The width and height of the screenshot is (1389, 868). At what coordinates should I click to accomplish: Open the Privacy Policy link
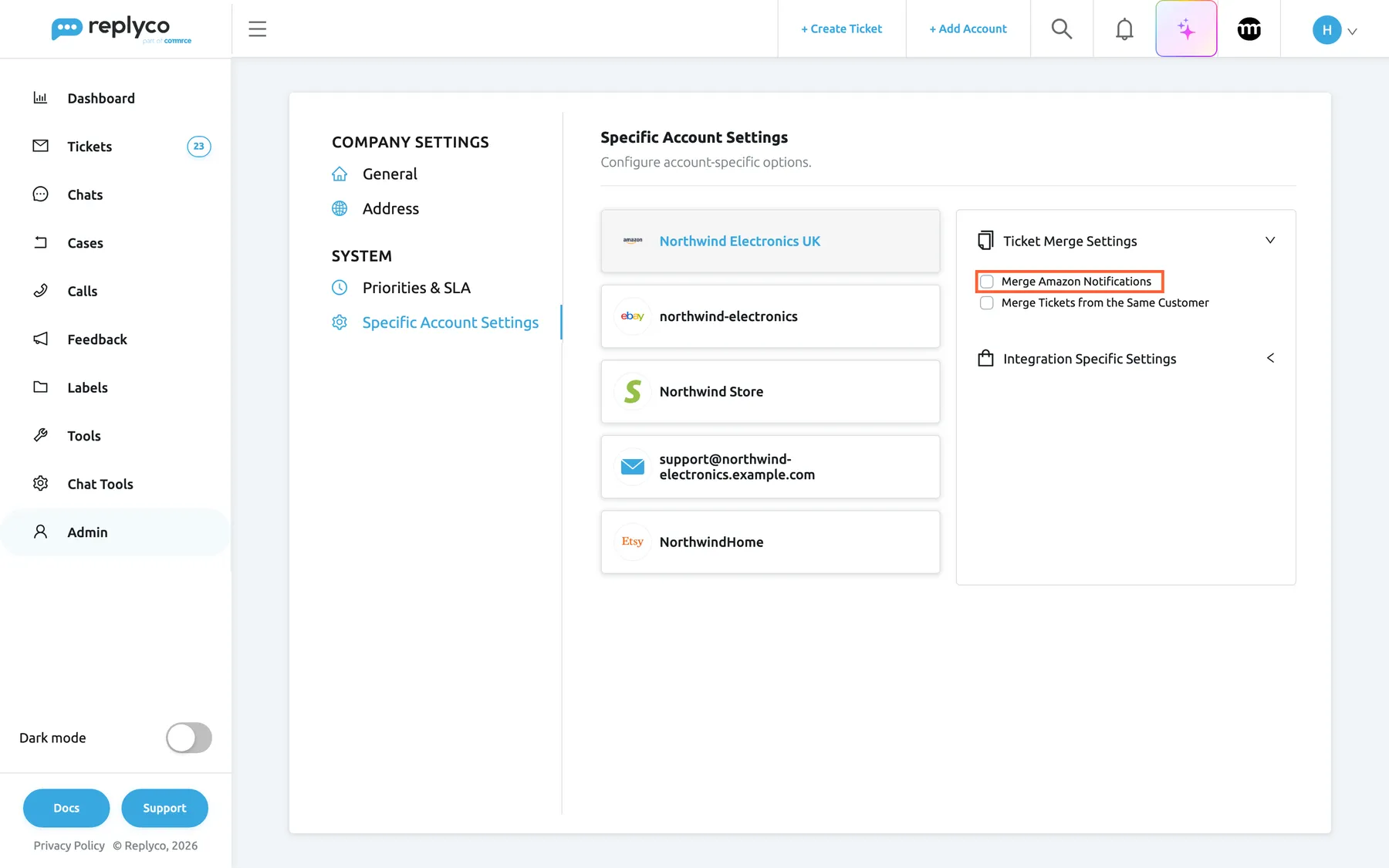coord(69,846)
